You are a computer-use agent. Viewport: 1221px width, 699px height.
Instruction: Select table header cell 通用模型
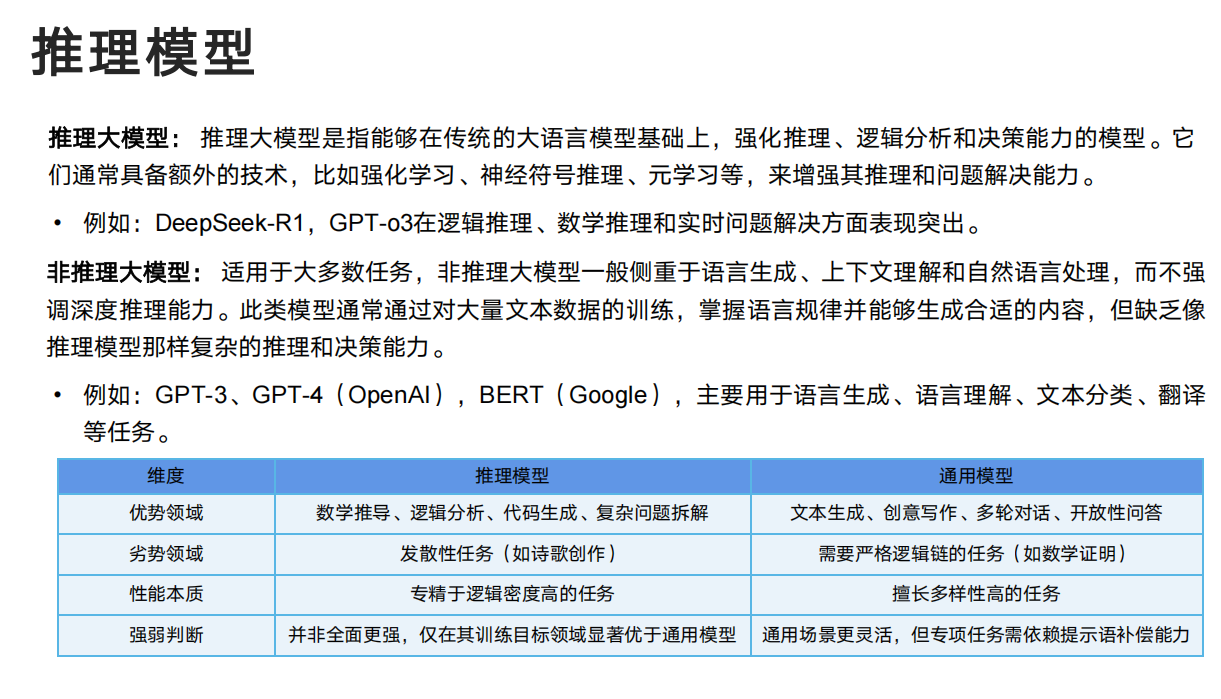pos(976,476)
